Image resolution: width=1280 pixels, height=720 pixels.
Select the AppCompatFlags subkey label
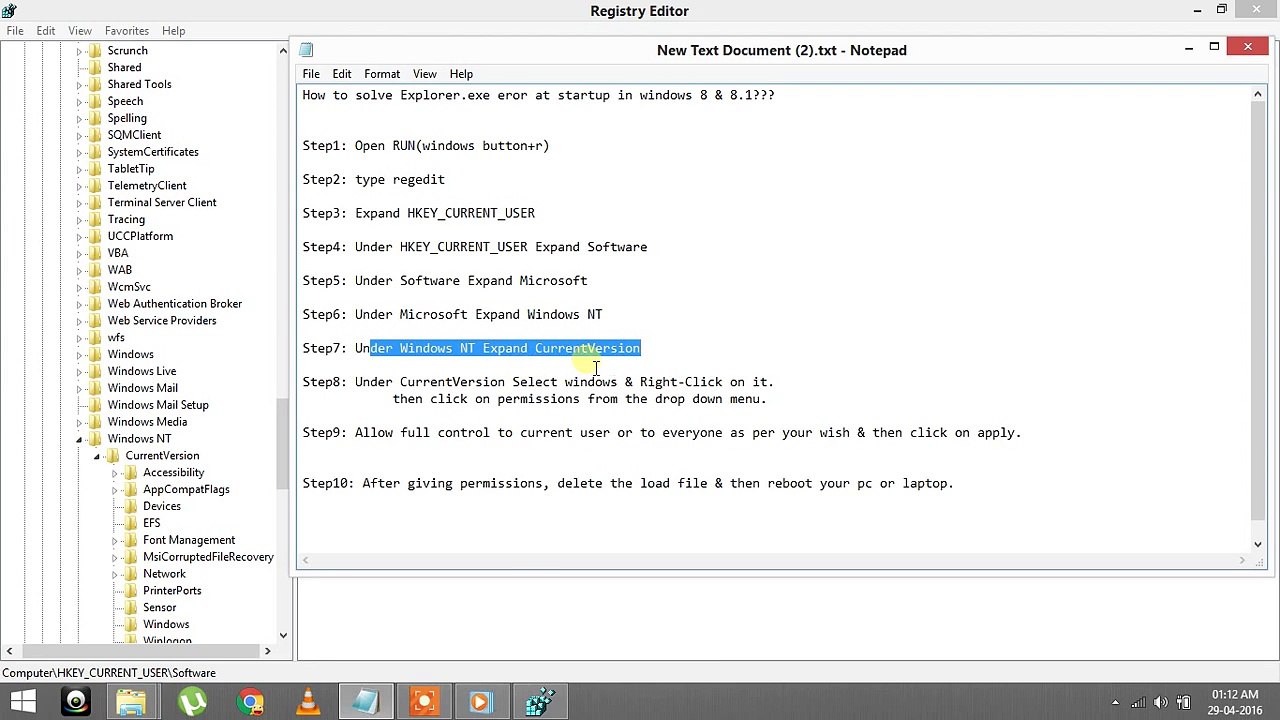tap(186, 489)
